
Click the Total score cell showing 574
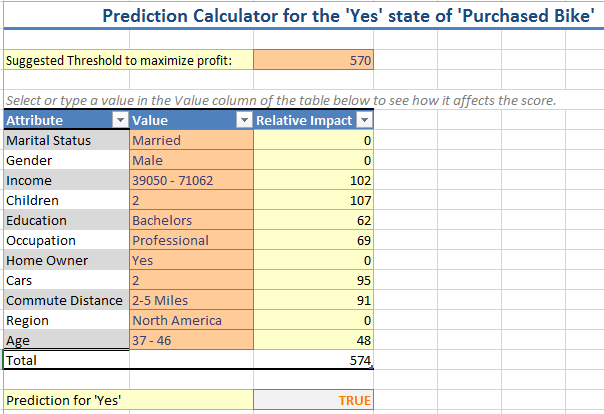click(314, 360)
